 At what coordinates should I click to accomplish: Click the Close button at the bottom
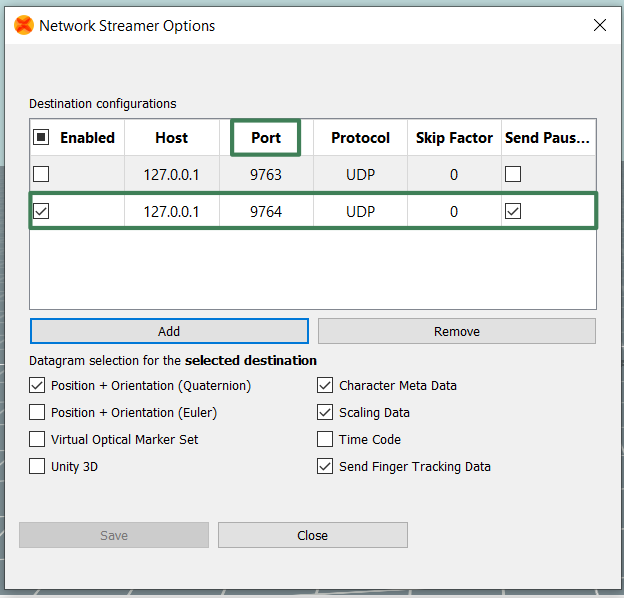pyautogui.click(x=312, y=535)
